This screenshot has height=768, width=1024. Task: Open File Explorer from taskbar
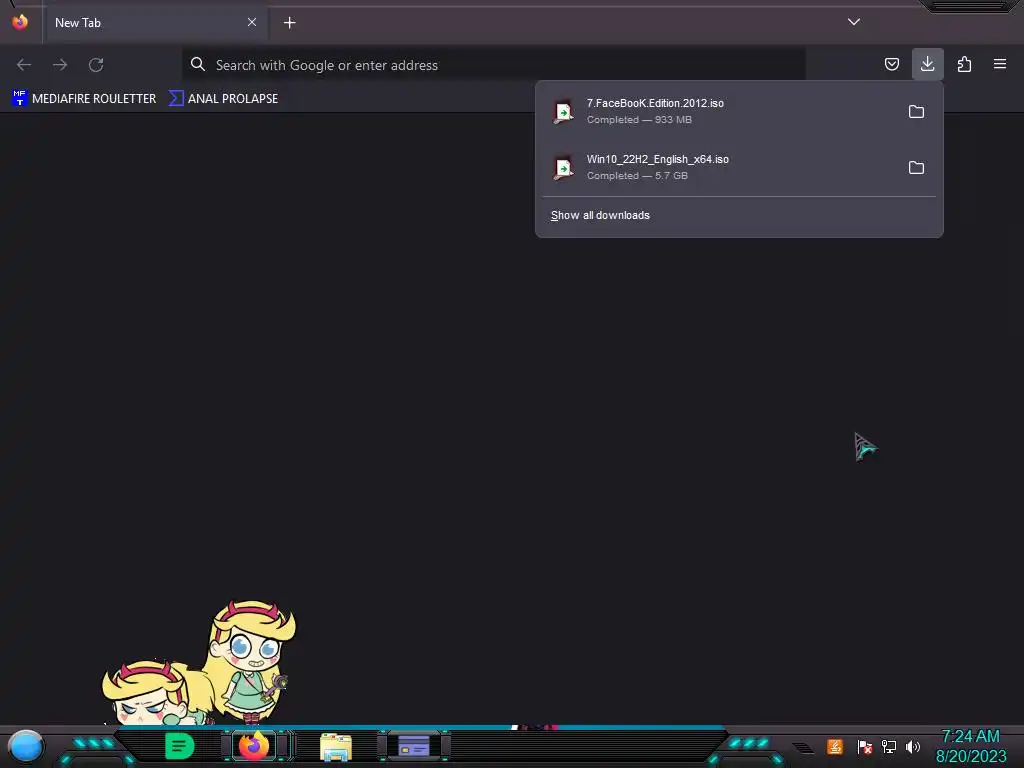tap(336, 747)
